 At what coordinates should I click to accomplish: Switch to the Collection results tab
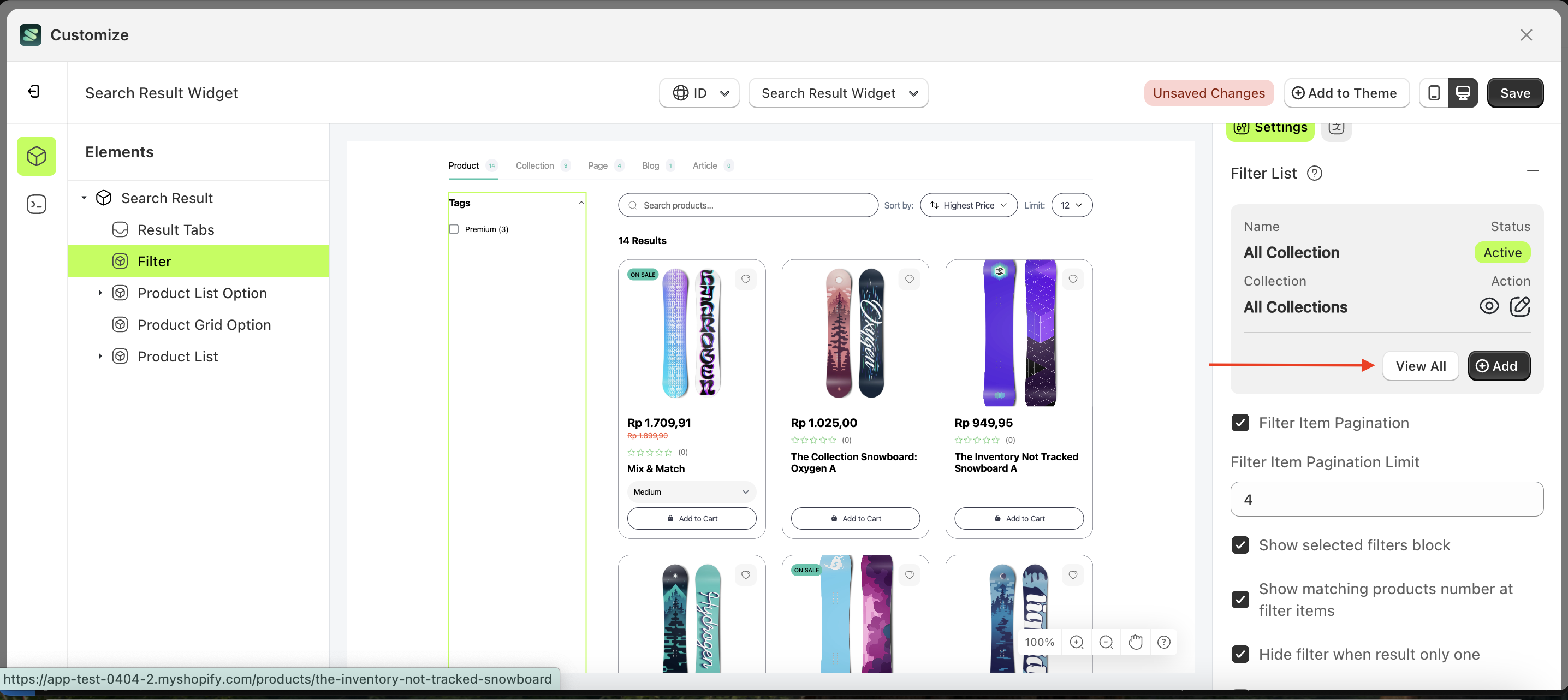[x=534, y=165]
